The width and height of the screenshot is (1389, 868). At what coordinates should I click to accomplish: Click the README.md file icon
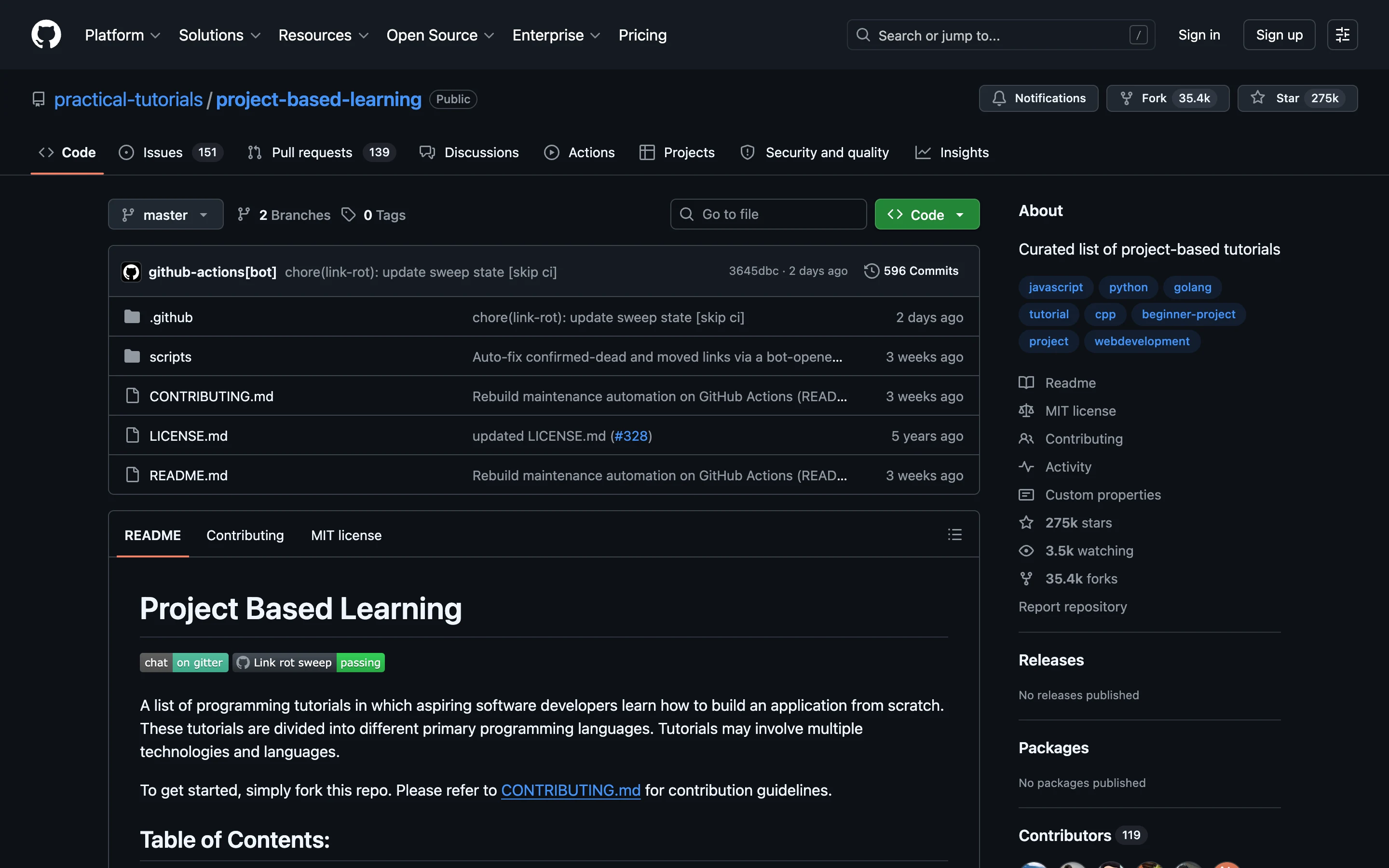tap(132, 475)
